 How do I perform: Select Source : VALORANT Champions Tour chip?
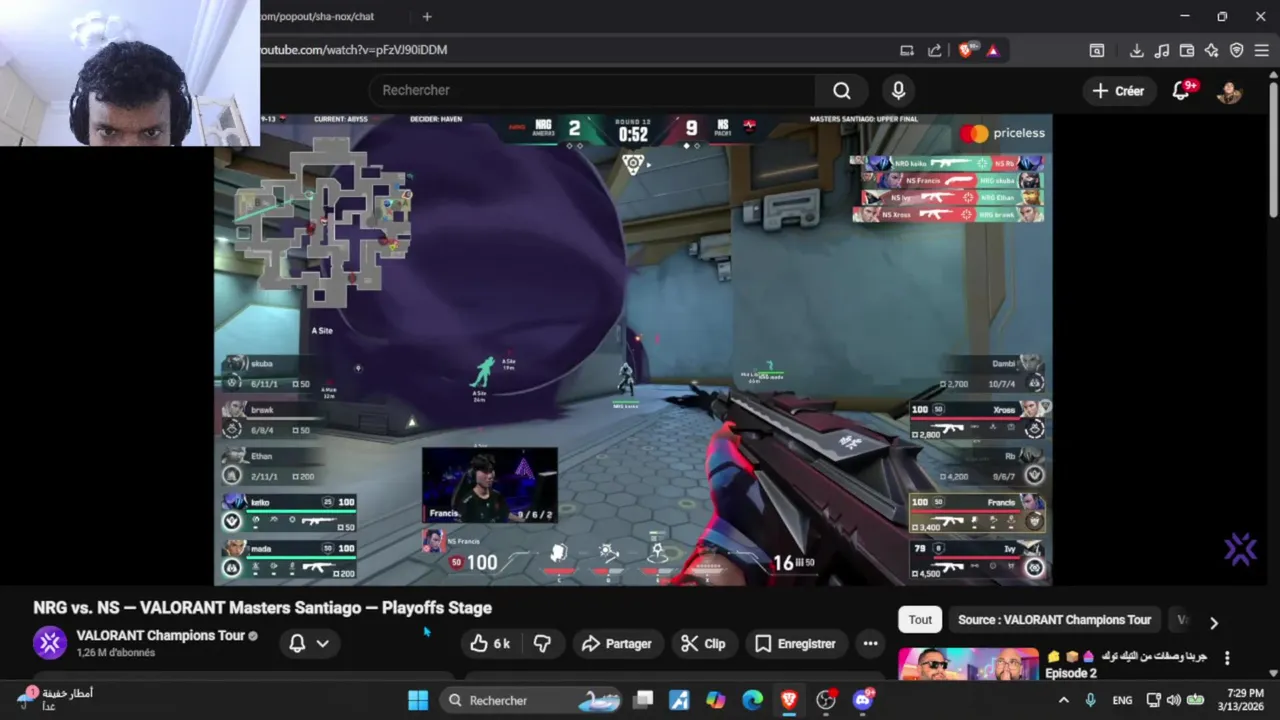1054,620
